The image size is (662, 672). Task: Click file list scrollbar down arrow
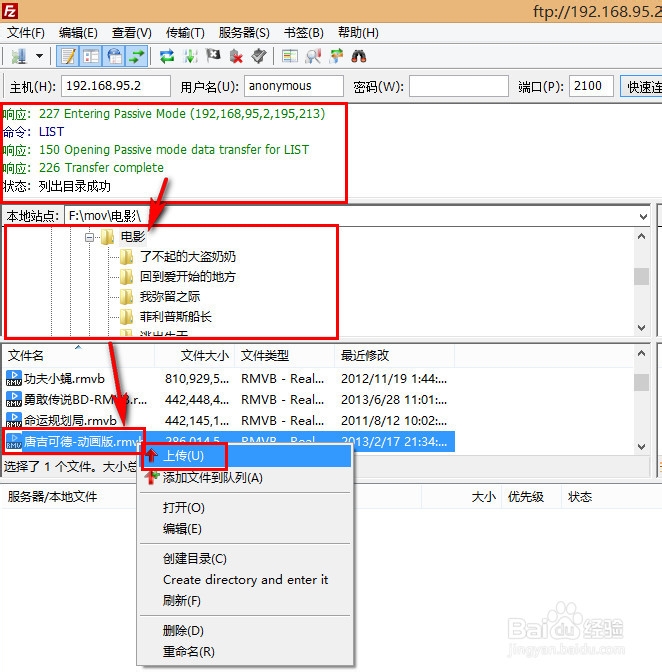click(x=641, y=447)
